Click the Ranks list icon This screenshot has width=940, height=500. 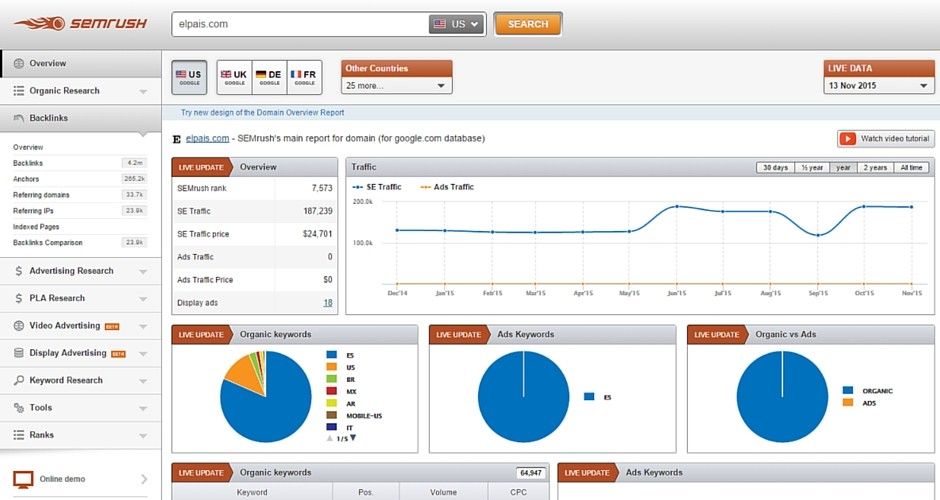(19, 435)
